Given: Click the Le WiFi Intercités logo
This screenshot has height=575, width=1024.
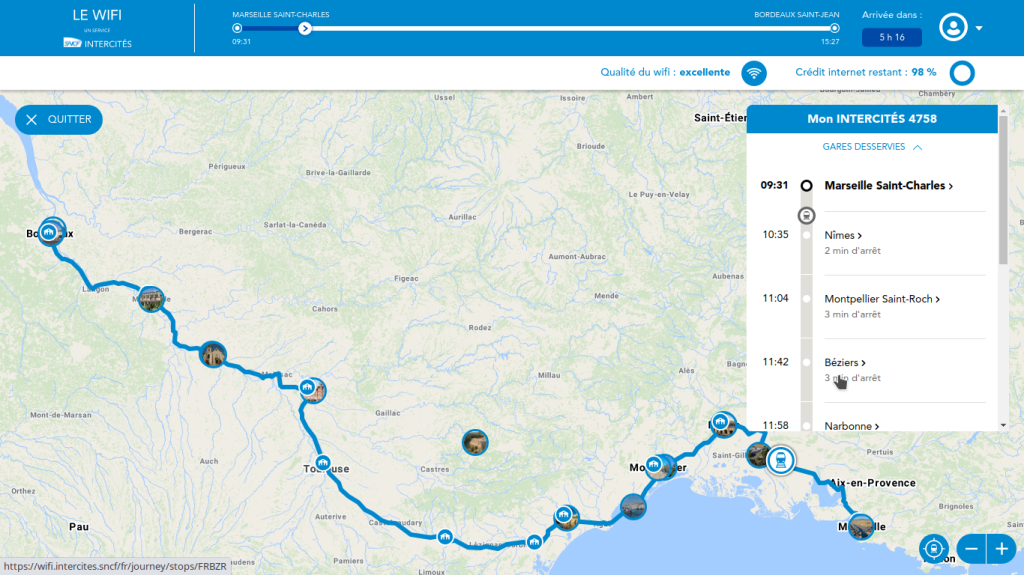Looking at the screenshot, I should point(97,28).
